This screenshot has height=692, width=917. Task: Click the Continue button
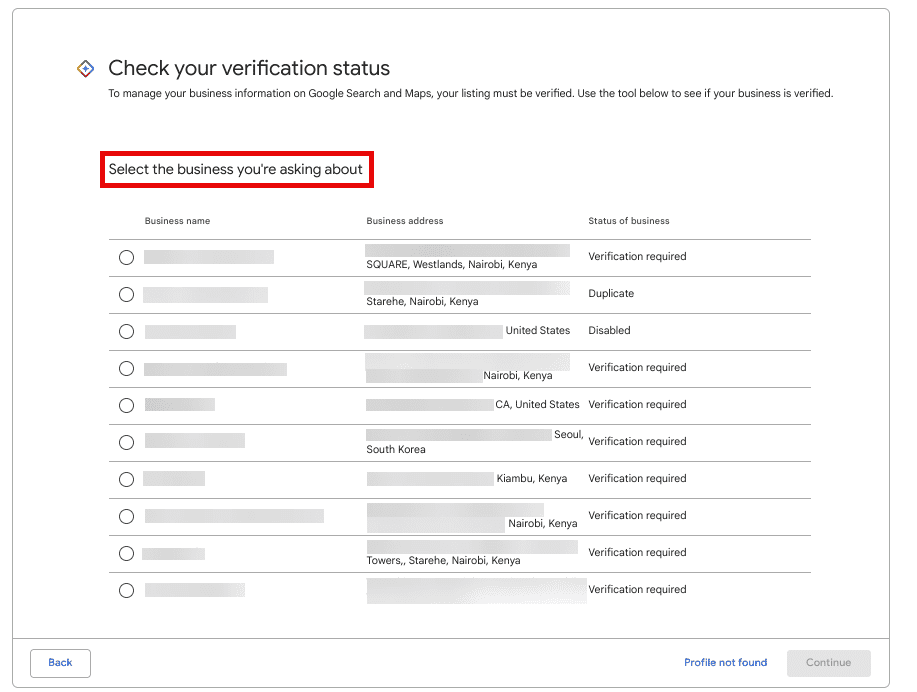(828, 663)
